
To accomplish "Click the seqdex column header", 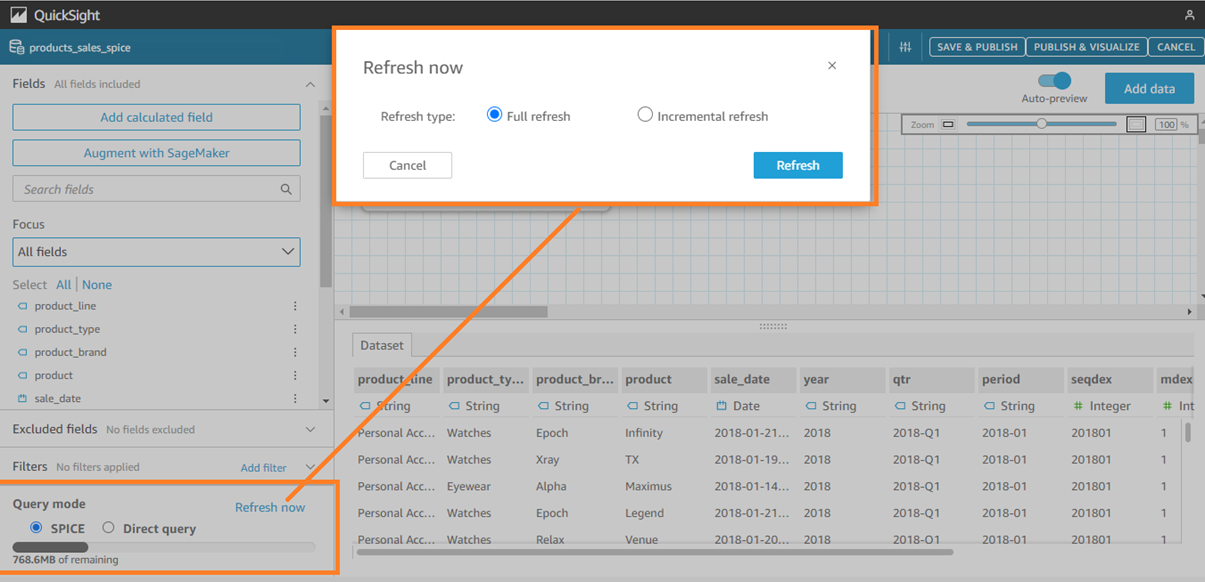I will click(x=1109, y=379).
